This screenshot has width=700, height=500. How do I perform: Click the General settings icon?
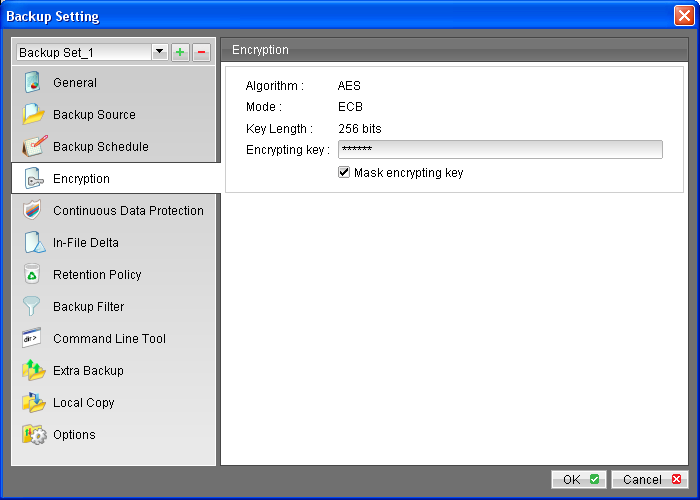click(33, 83)
